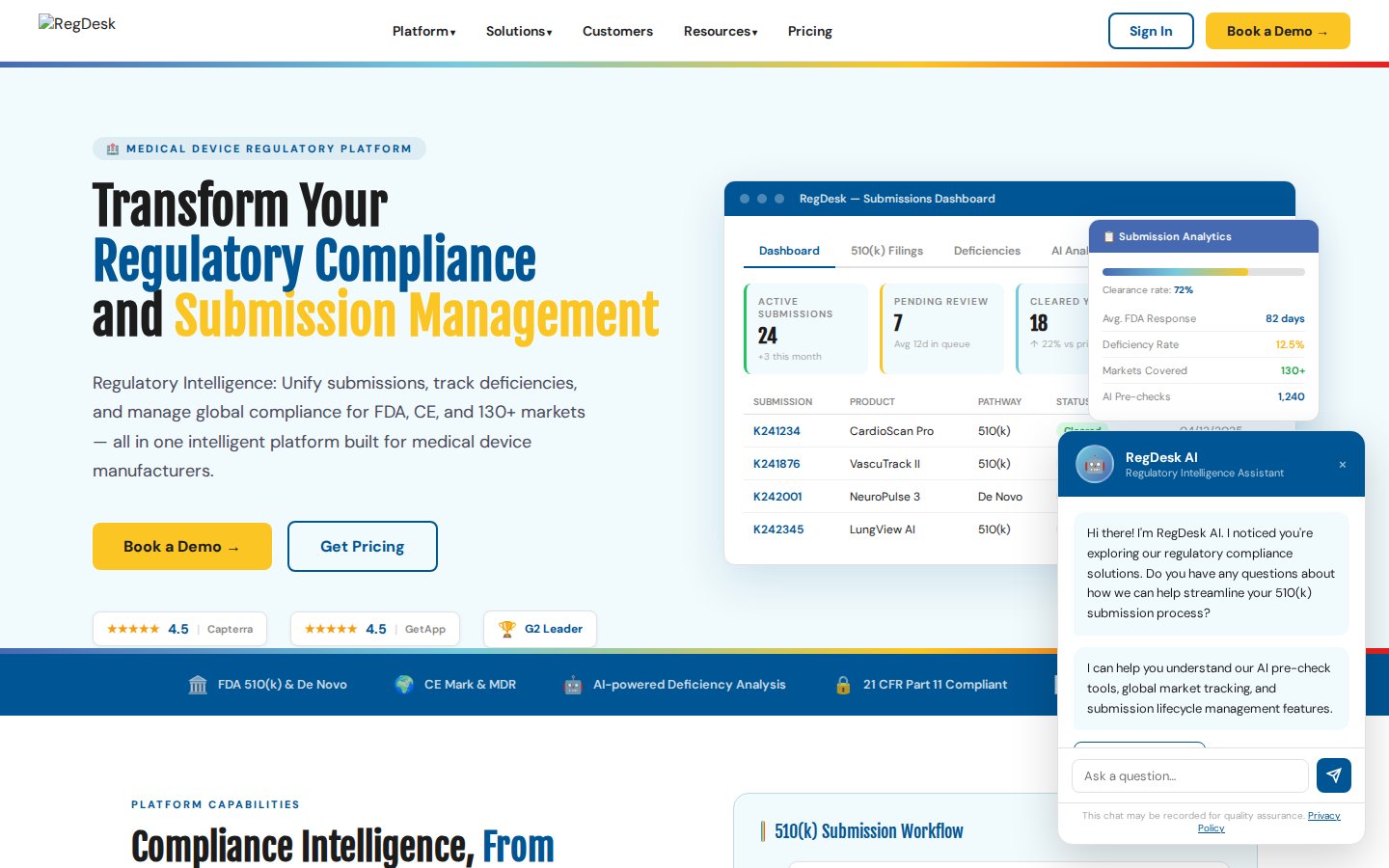Click the Submission Analytics clipboard icon

pos(1108,236)
